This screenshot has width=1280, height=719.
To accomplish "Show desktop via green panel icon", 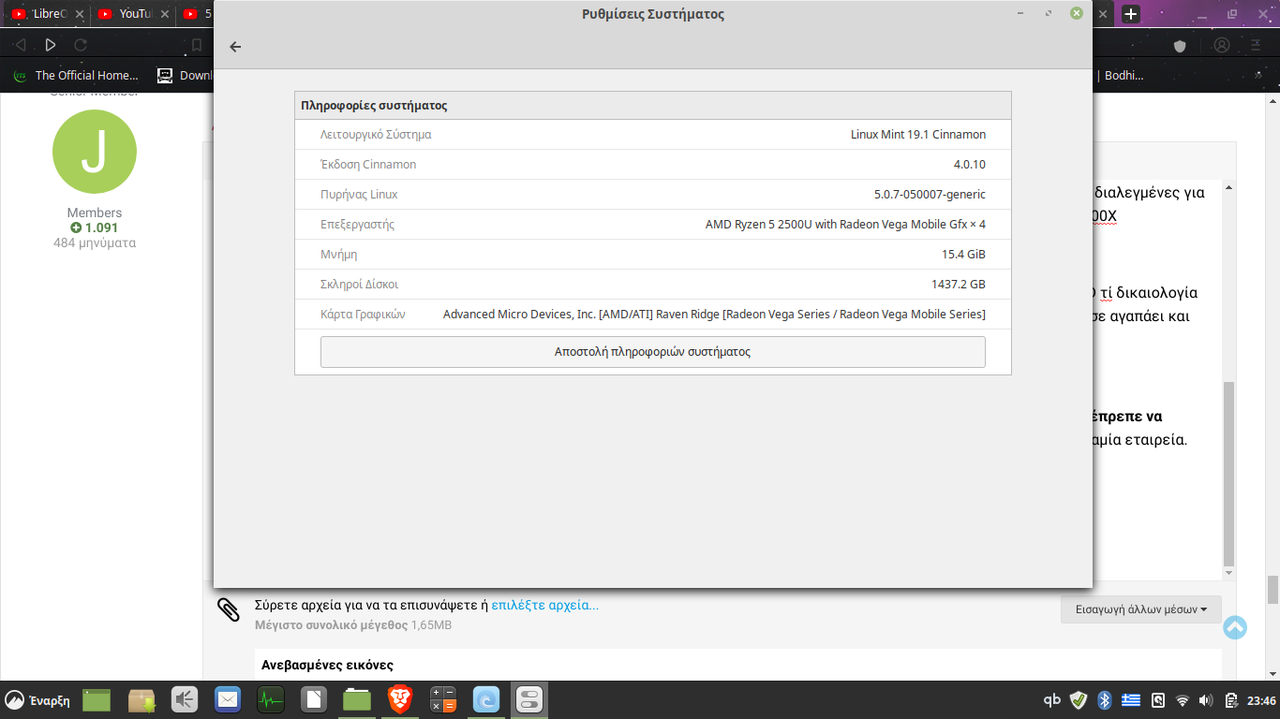I will click(x=96, y=700).
